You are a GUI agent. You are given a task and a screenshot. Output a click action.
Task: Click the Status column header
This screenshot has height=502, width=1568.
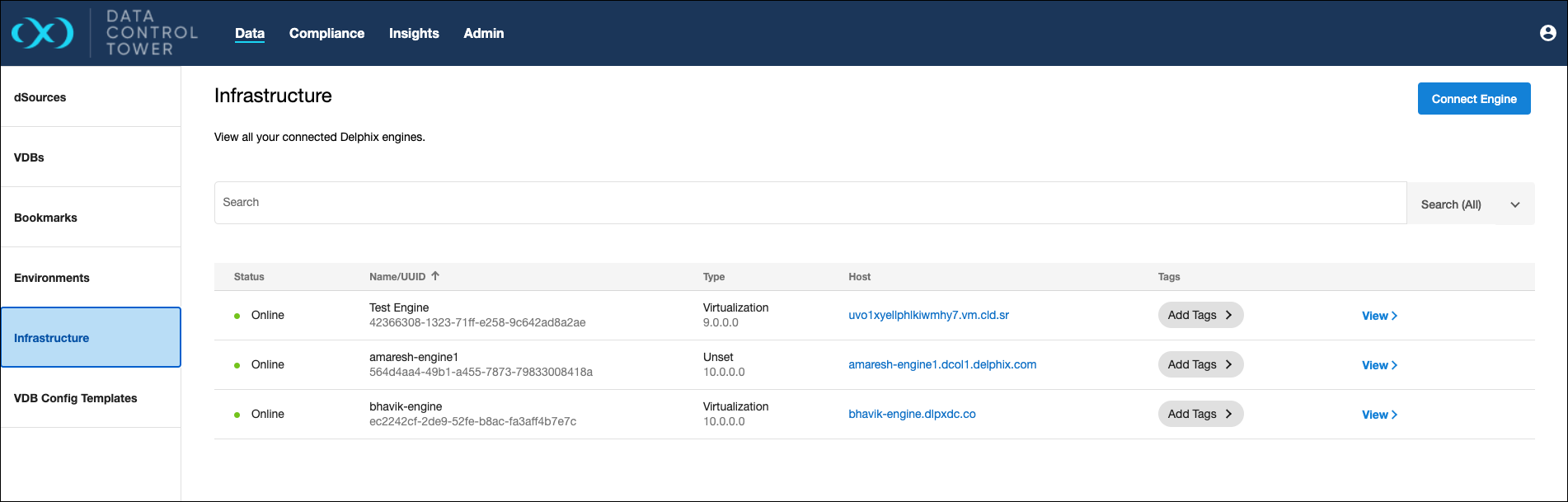pos(249,277)
